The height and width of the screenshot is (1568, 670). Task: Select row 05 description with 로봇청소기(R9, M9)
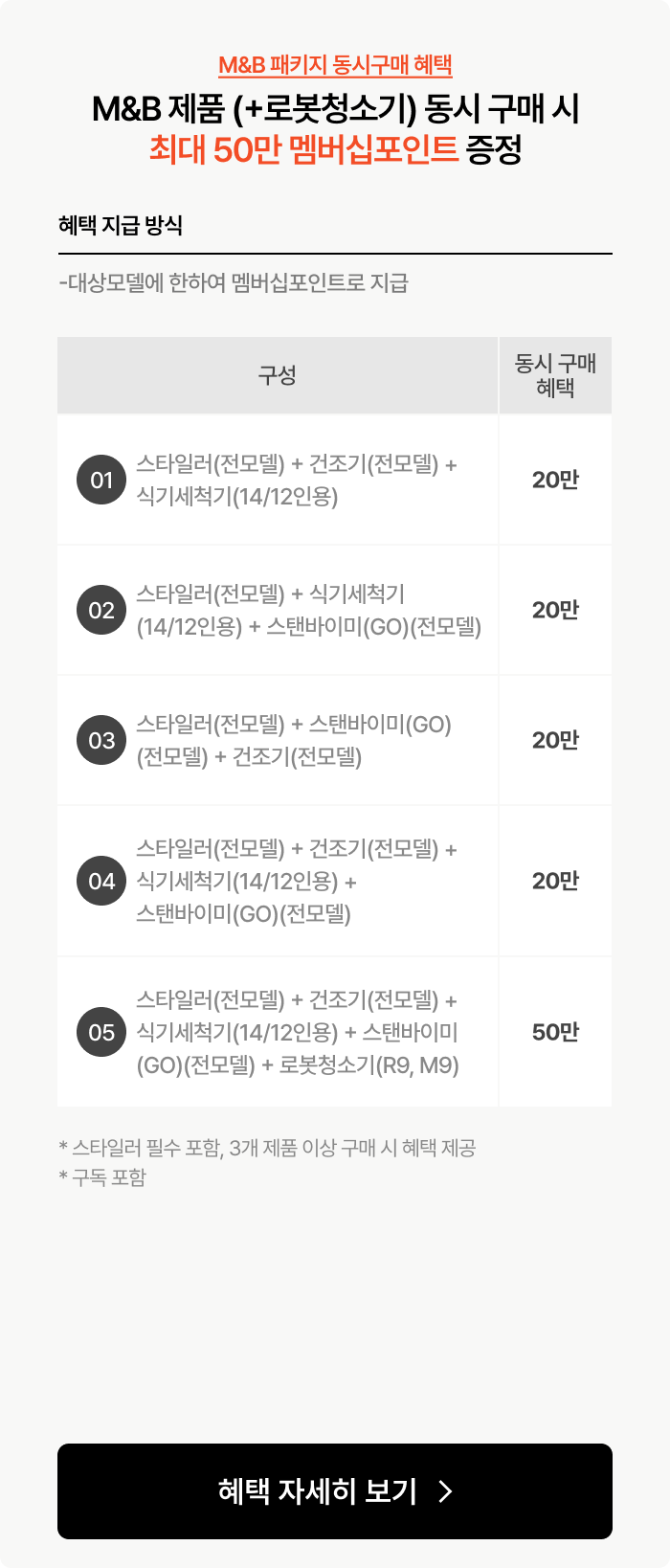[x=298, y=1033]
